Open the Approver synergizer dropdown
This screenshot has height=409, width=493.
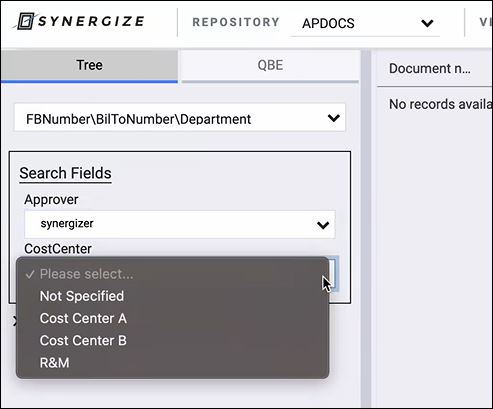[180, 224]
